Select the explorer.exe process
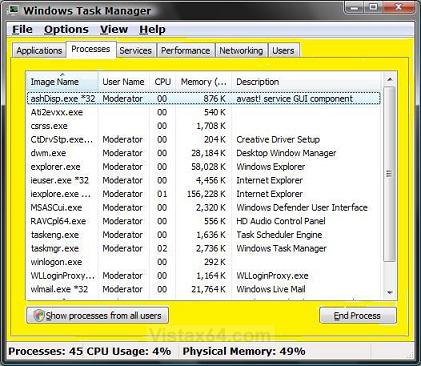 (x=203, y=167)
